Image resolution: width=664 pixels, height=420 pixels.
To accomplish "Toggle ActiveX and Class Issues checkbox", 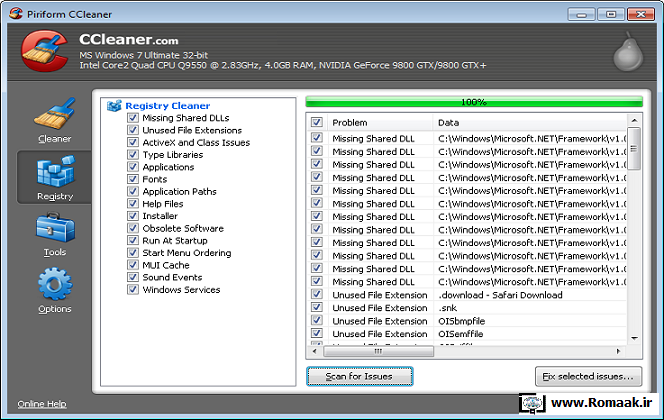I will tap(133, 142).
